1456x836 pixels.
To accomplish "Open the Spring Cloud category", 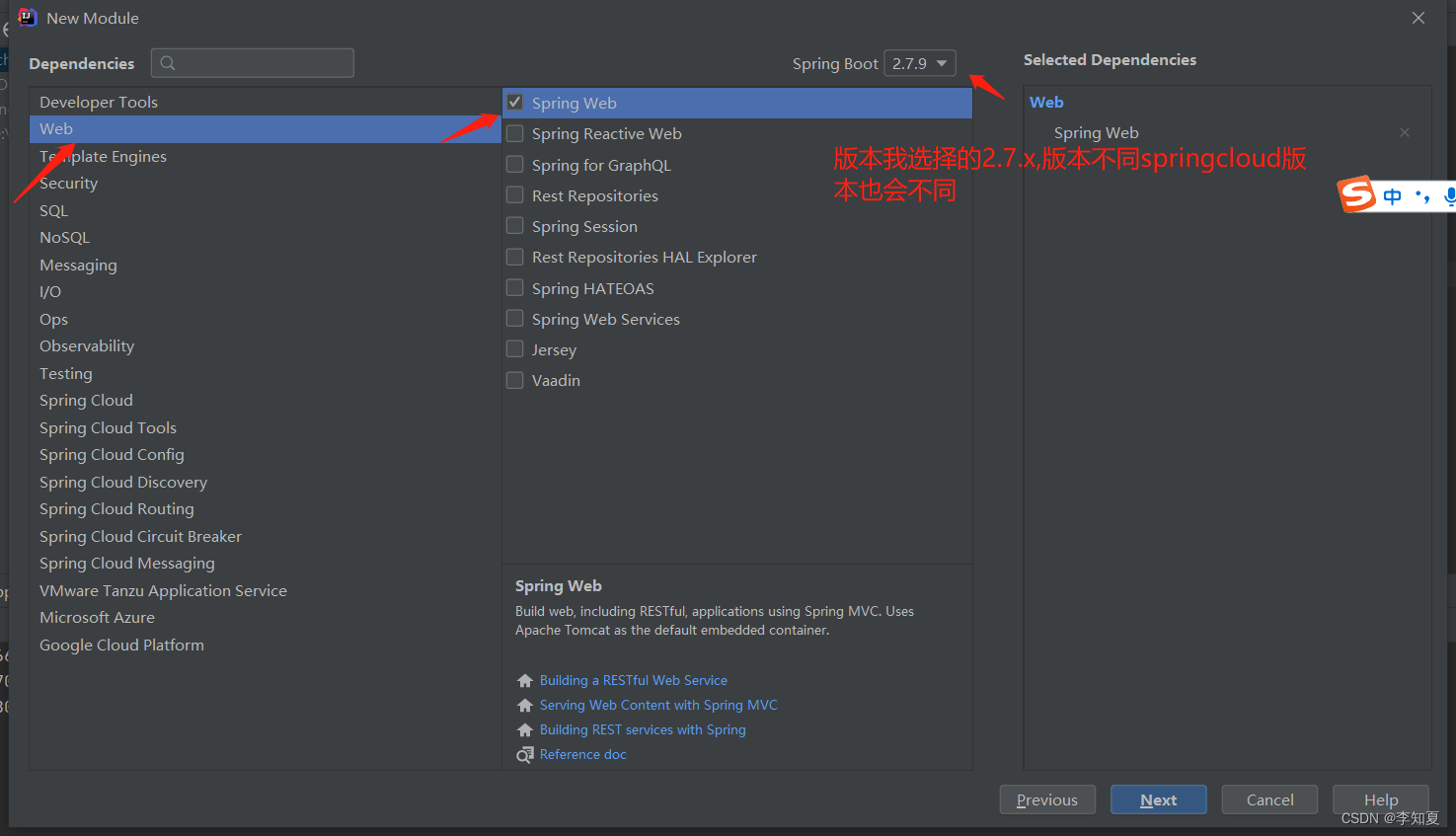I will click(266, 401).
